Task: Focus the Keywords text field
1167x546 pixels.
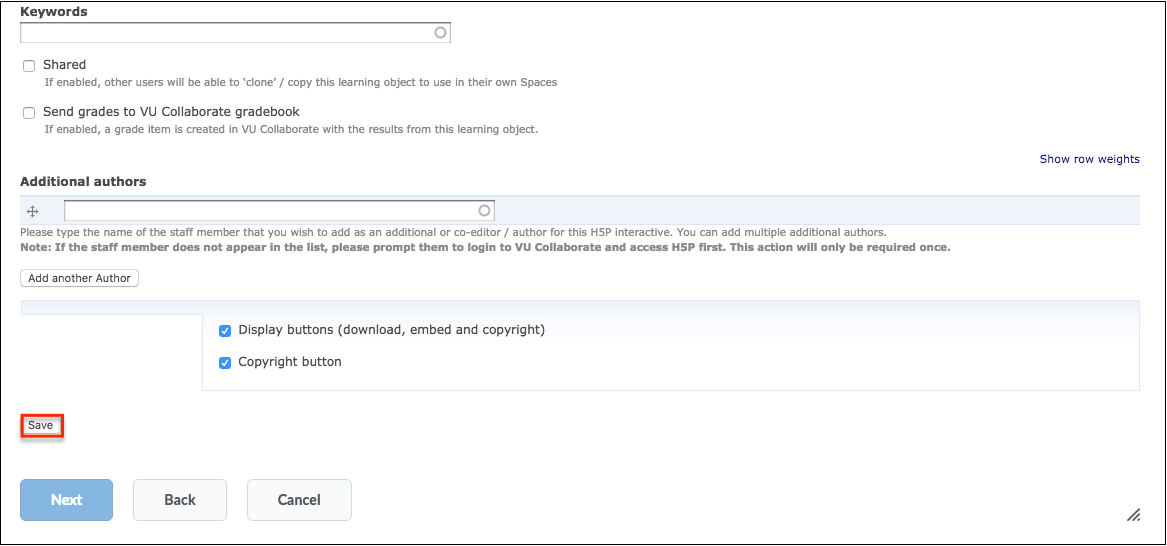Action: tap(235, 33)
